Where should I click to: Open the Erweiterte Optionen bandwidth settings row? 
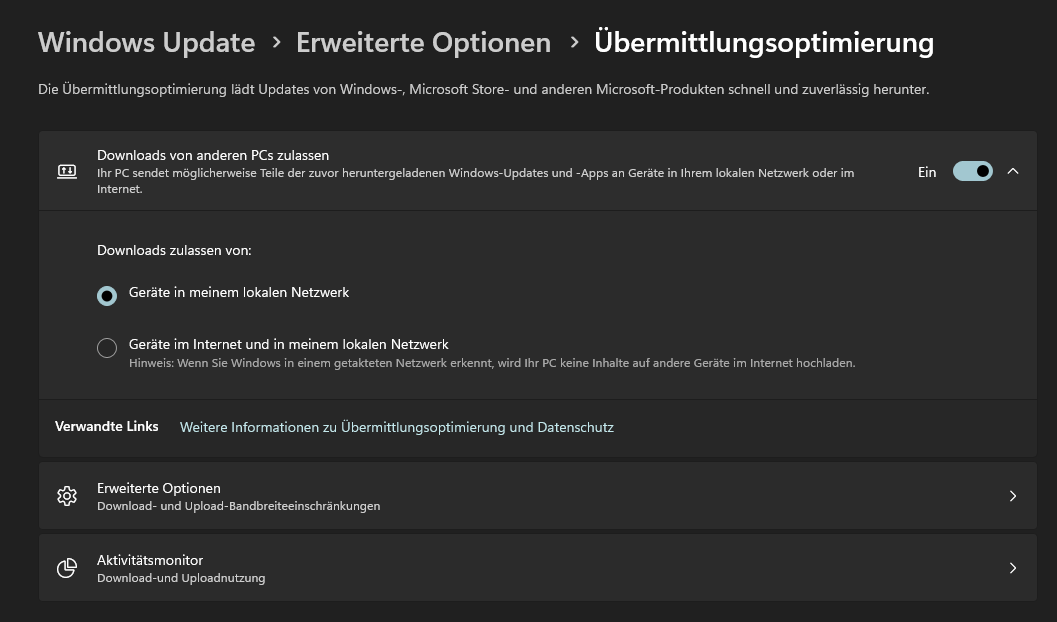point(537,496)
